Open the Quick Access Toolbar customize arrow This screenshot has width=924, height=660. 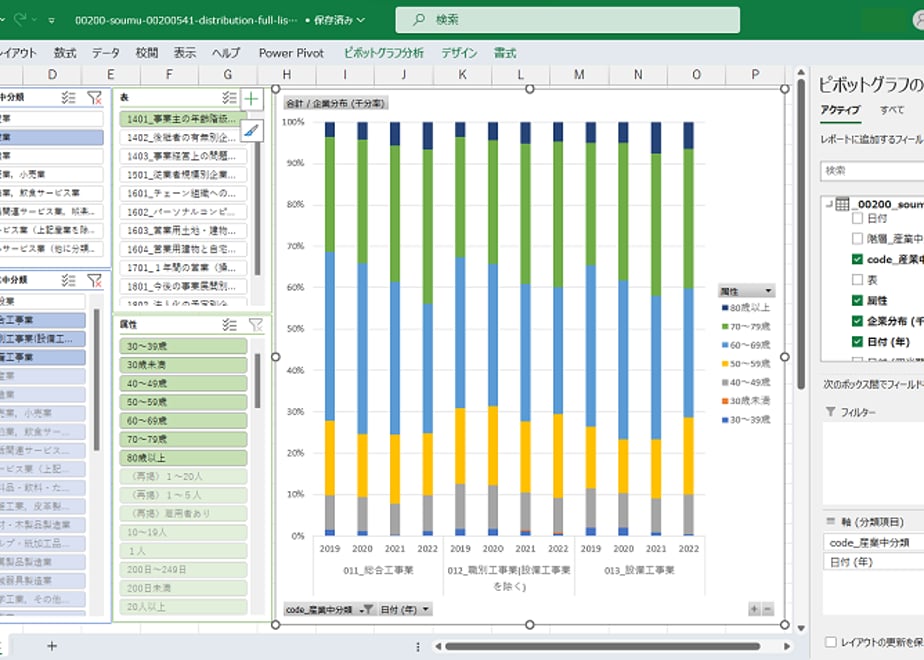tap(52, 20)
